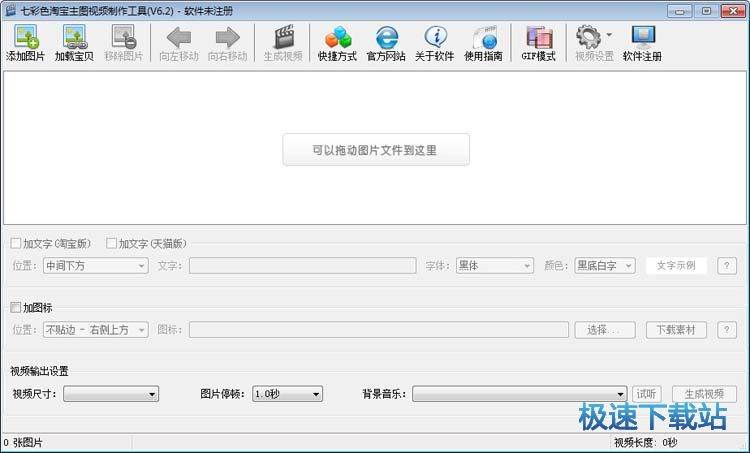Open the 快捷方式 shortcut icon
This screenshot has height=453, width=750.
coord(337,42)
